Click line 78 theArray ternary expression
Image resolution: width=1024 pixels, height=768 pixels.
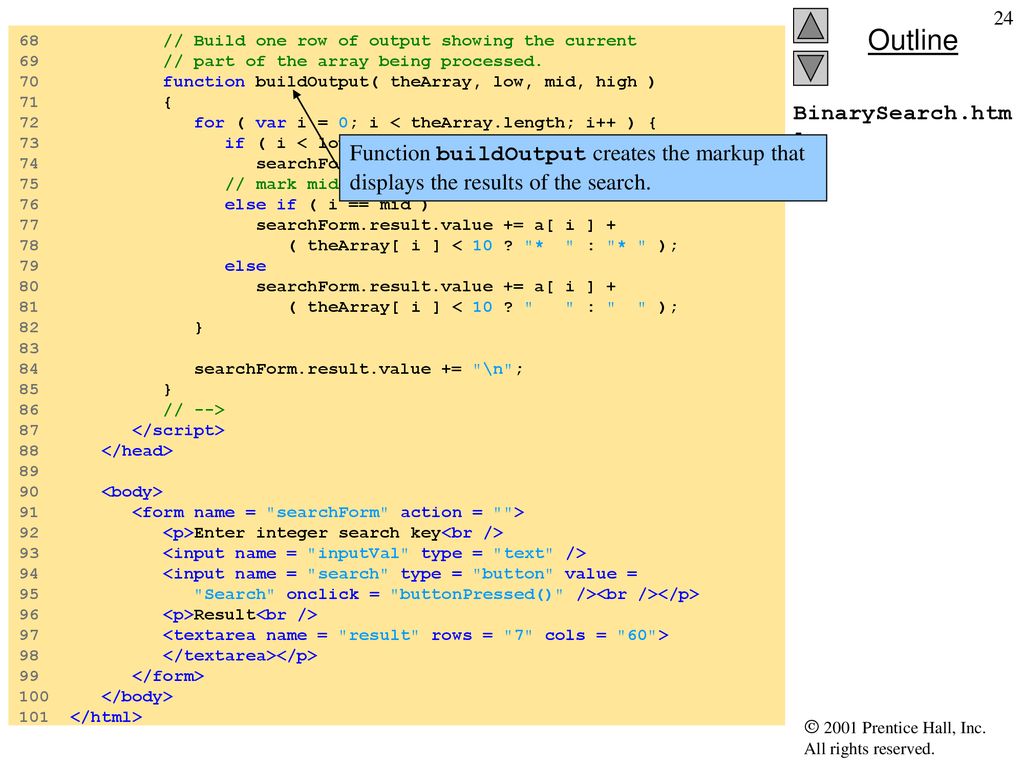483,246
